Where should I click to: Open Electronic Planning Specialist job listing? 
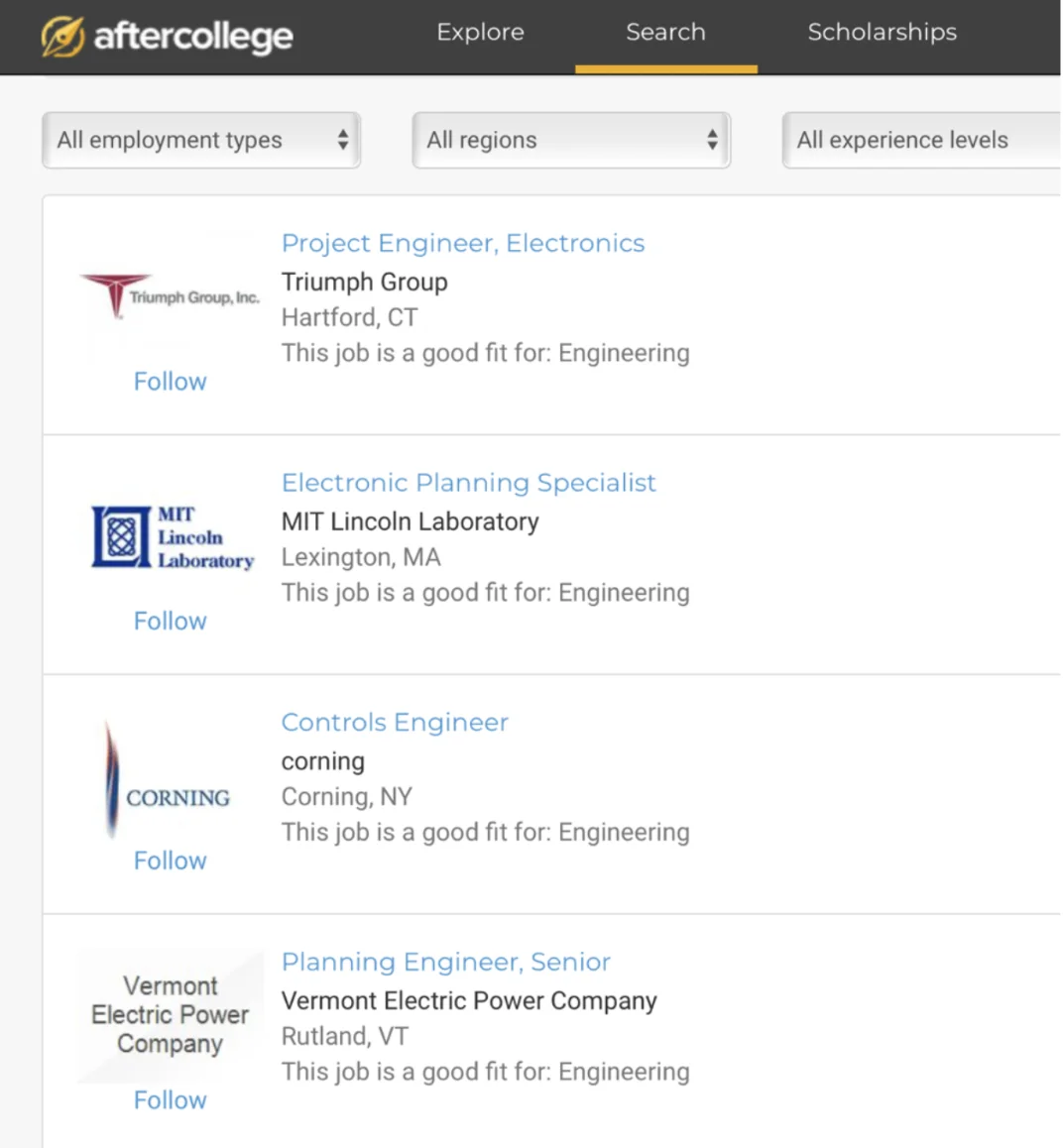tap(468, 483)
